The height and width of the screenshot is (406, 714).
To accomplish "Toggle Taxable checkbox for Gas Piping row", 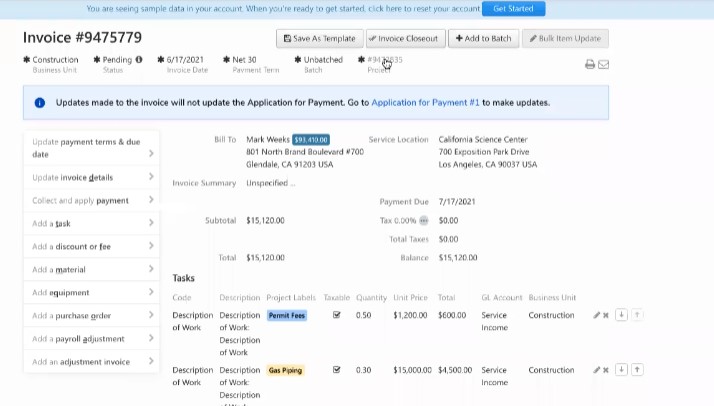I will click(x=337, y=370).
